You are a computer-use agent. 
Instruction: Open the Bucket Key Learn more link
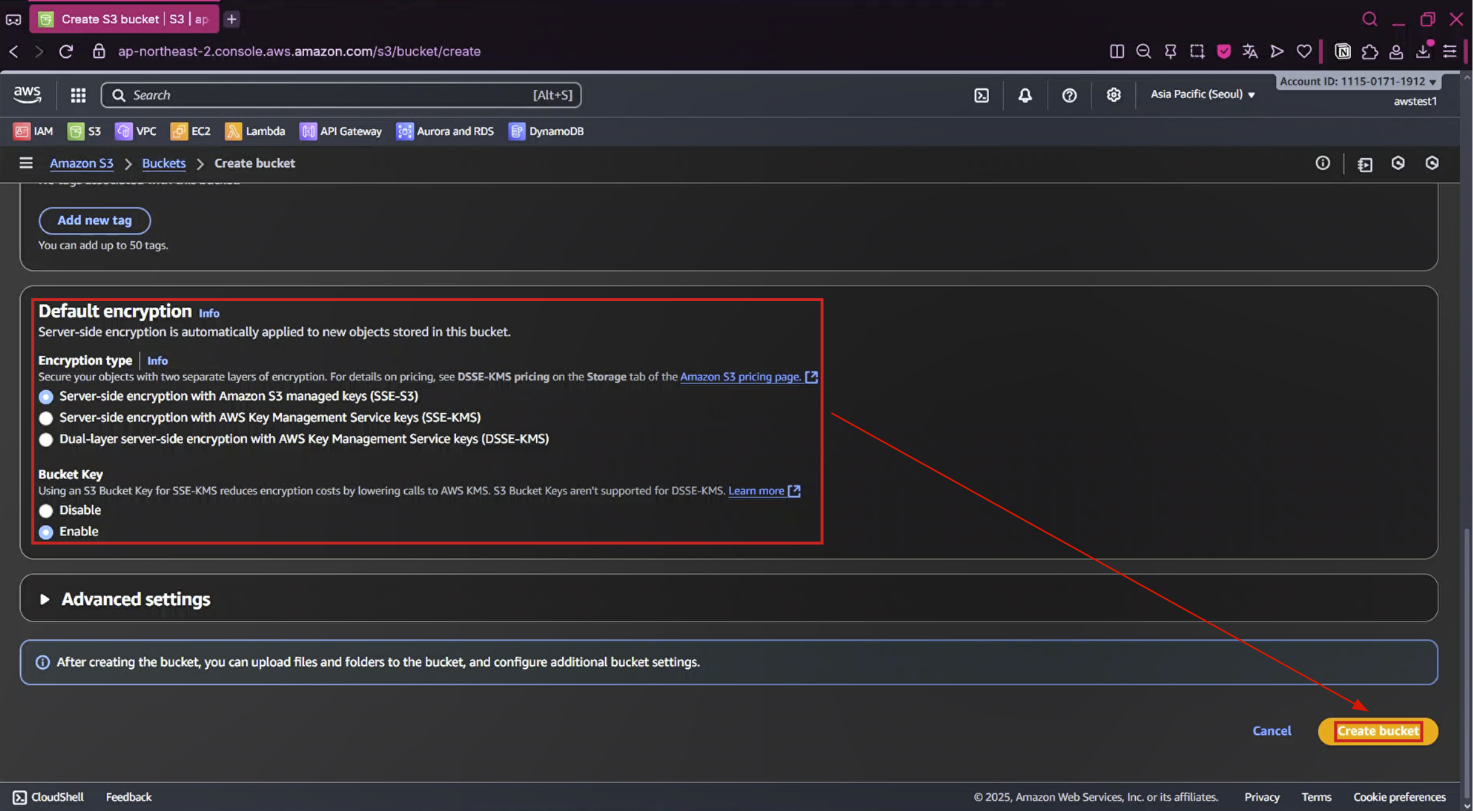coord(764,491)
